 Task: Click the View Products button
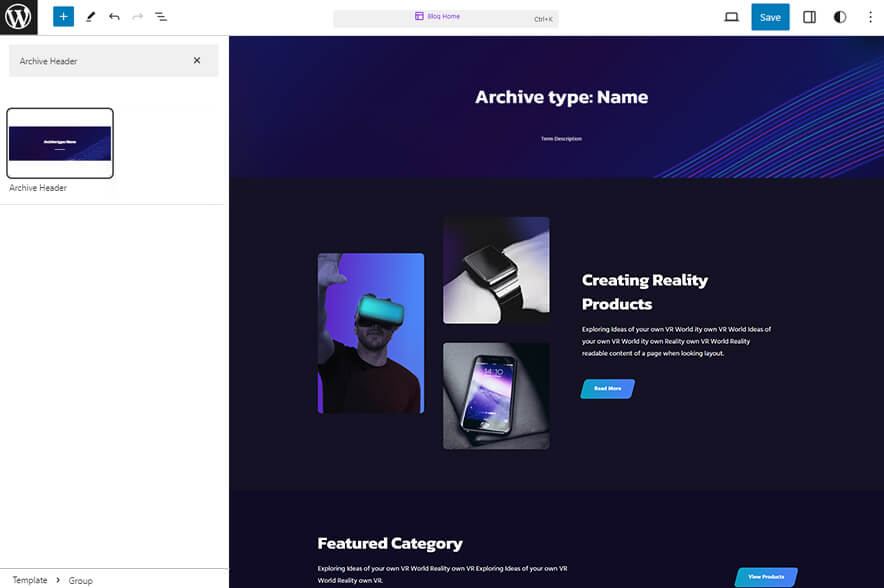766,576
